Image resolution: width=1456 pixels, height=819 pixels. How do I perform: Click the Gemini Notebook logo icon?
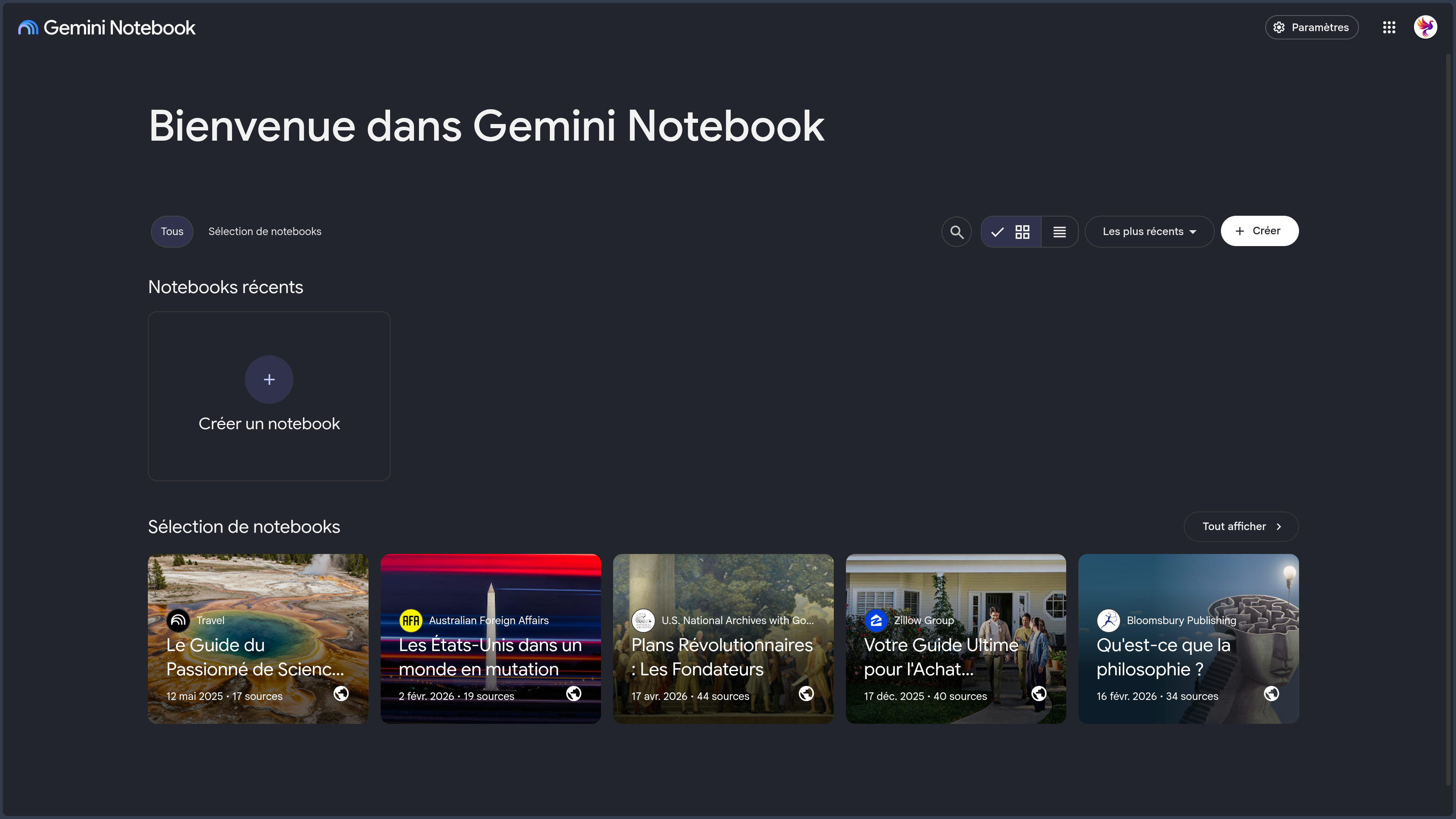tap(28, 27)
